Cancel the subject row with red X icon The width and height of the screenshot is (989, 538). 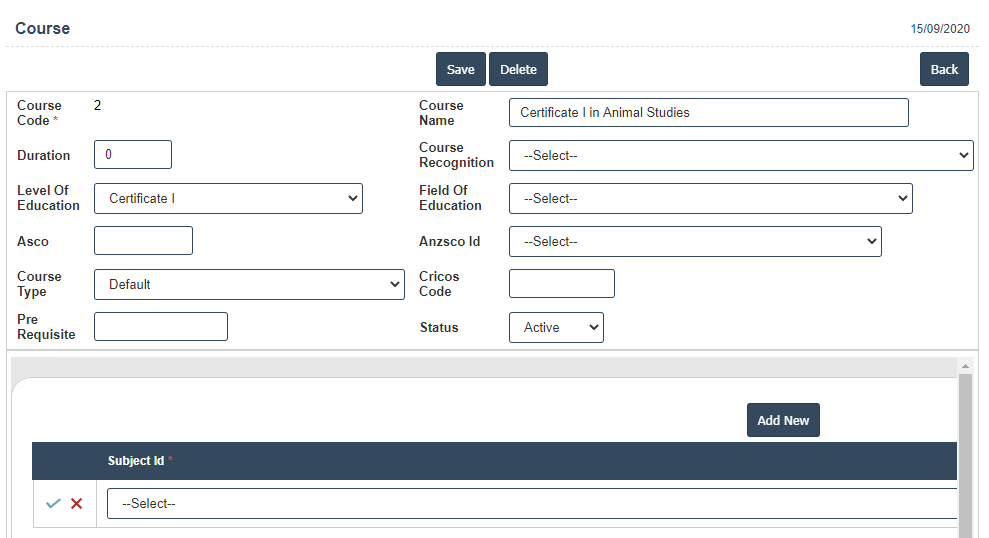click(x=76, y=504)
